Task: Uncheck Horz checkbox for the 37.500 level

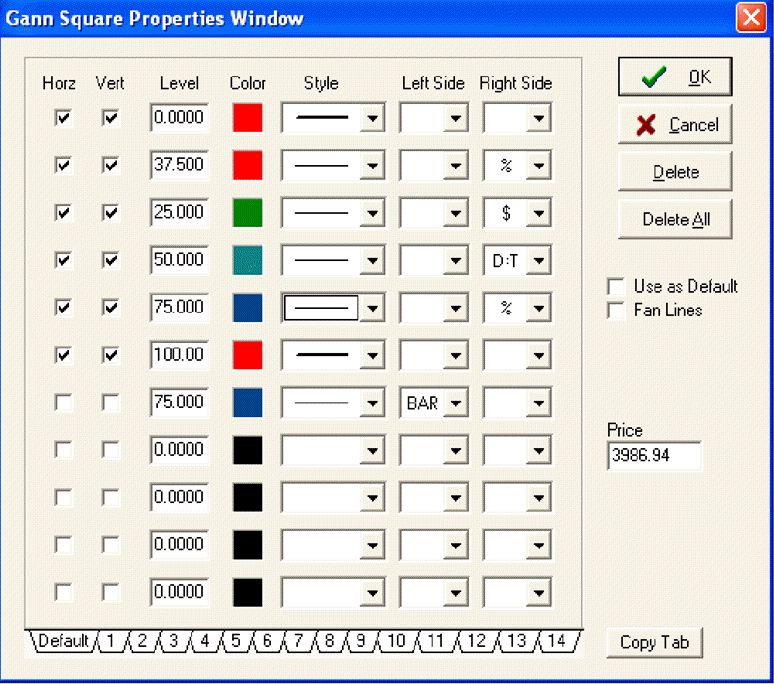Action: pos(64,165)
